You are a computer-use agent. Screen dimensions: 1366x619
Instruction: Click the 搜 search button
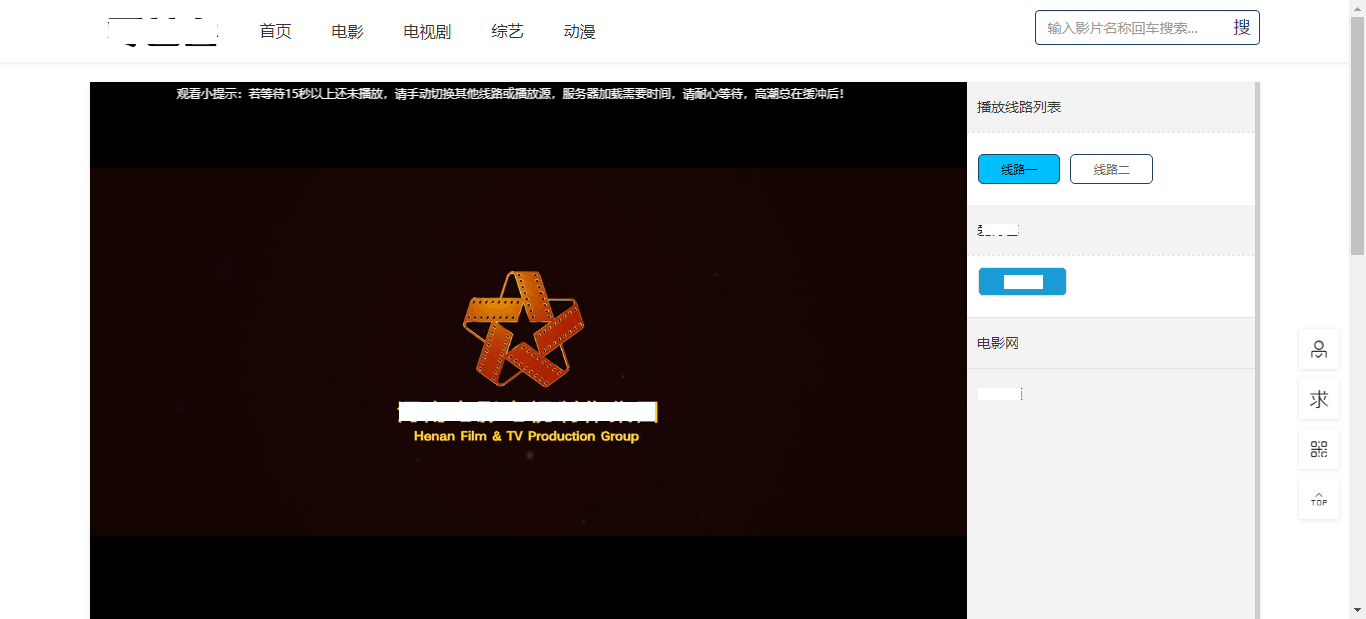coord(1241,27)
